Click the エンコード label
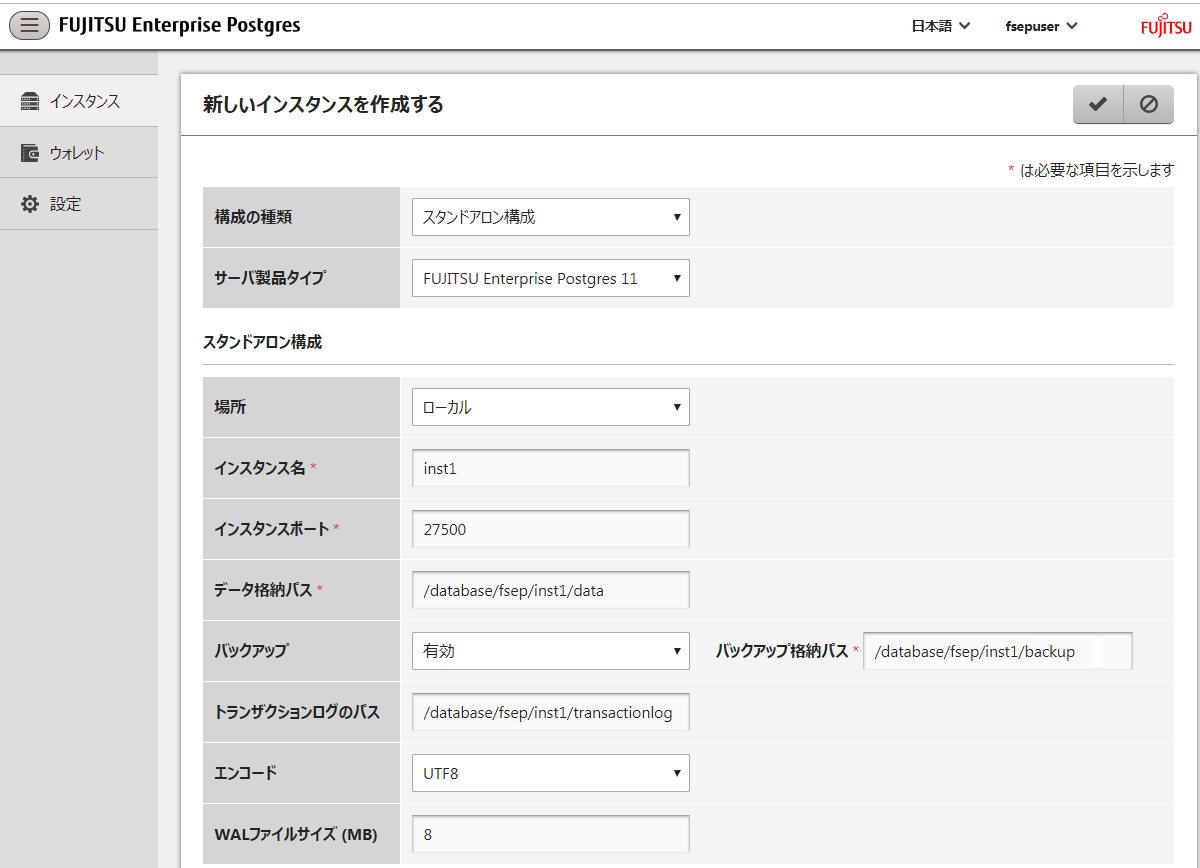1200x868 pixels. coord(246,773)
